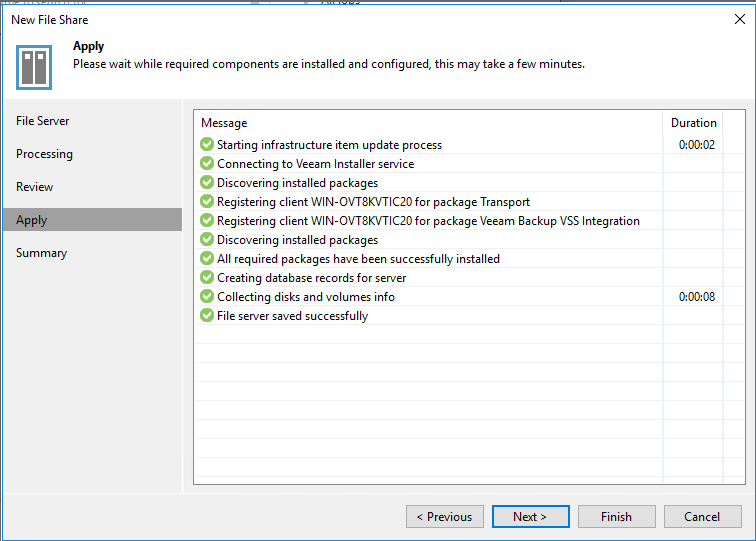Jump to the Summary step
The height and width of the screenshot is (541, 756).
(41, 253)
